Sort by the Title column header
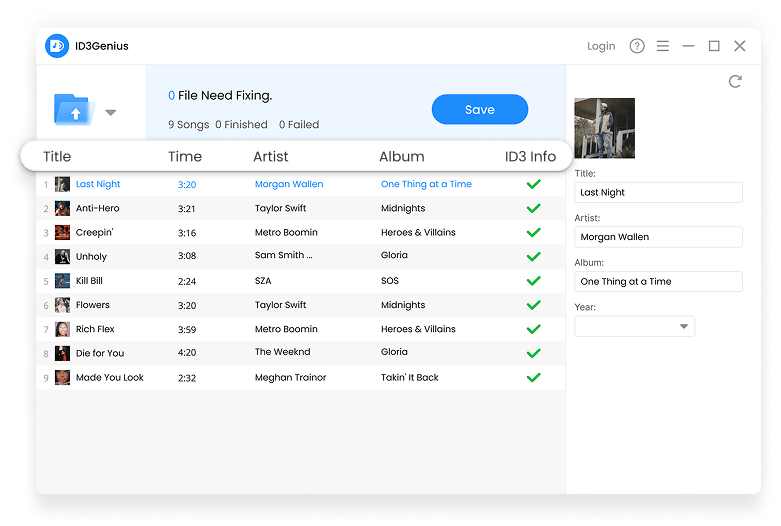 (57, 156)
